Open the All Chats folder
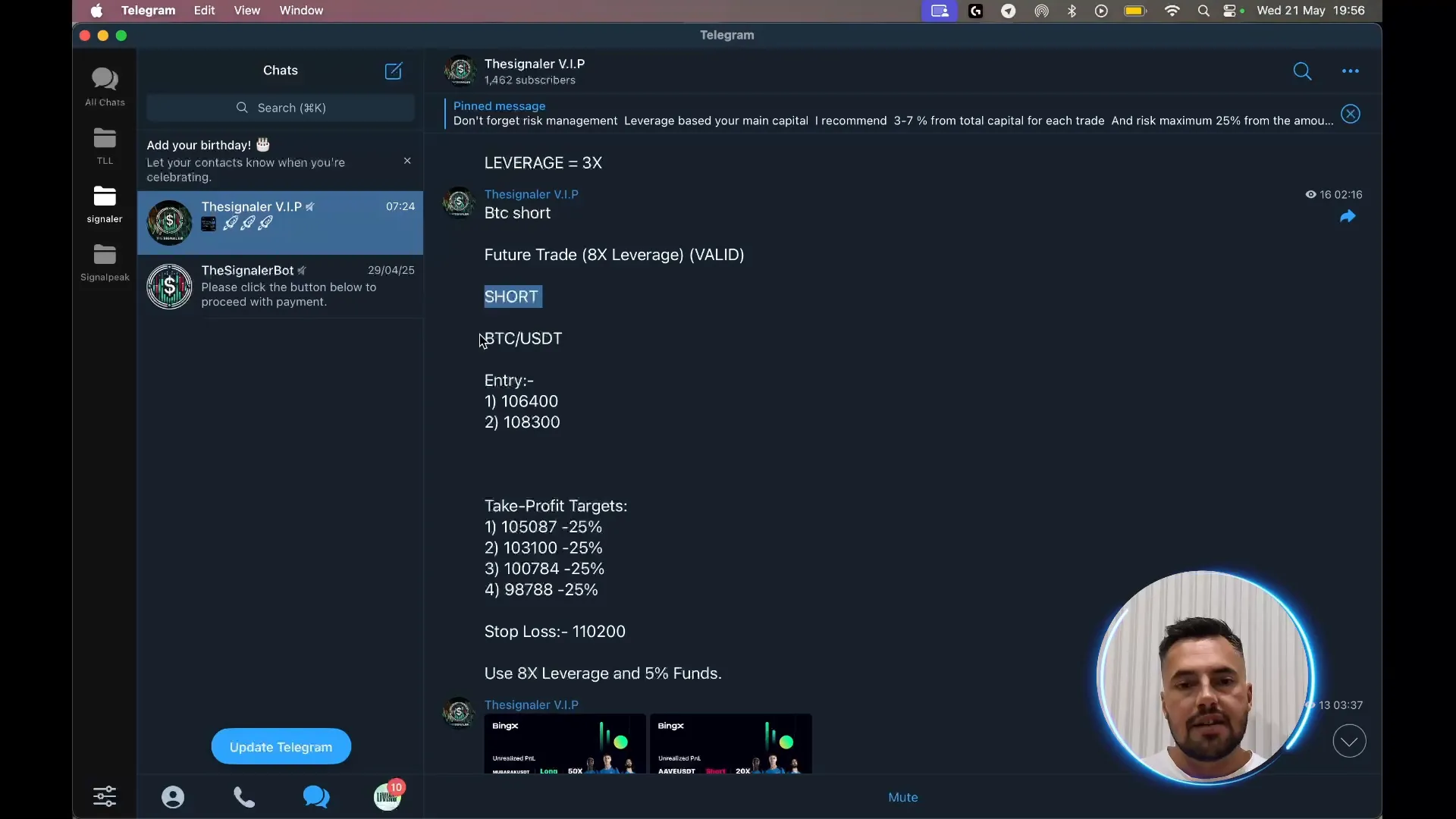 click(105, 86)
